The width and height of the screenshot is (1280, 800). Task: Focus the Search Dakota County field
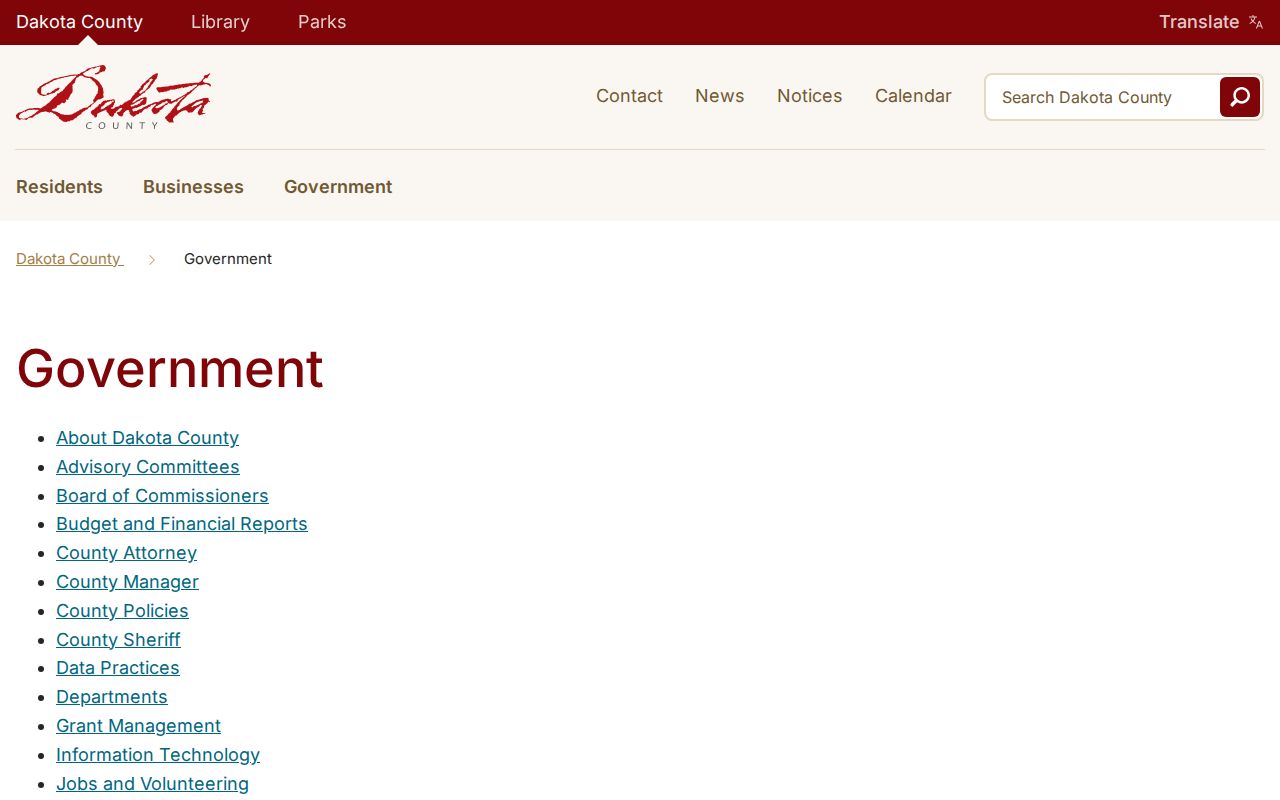point(1102,97)
